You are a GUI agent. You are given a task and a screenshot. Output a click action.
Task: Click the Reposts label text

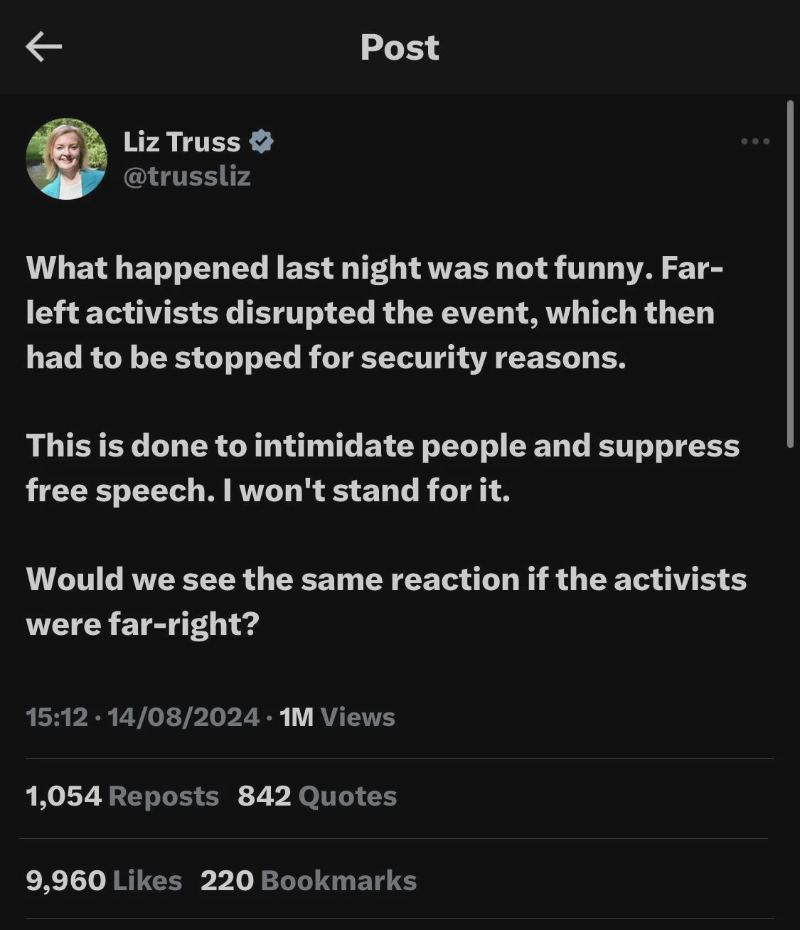click(164, 796)
